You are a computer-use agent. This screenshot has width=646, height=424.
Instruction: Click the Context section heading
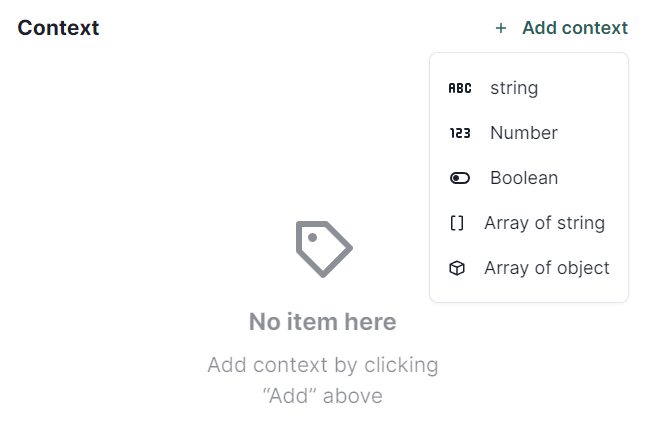[58, 28]
